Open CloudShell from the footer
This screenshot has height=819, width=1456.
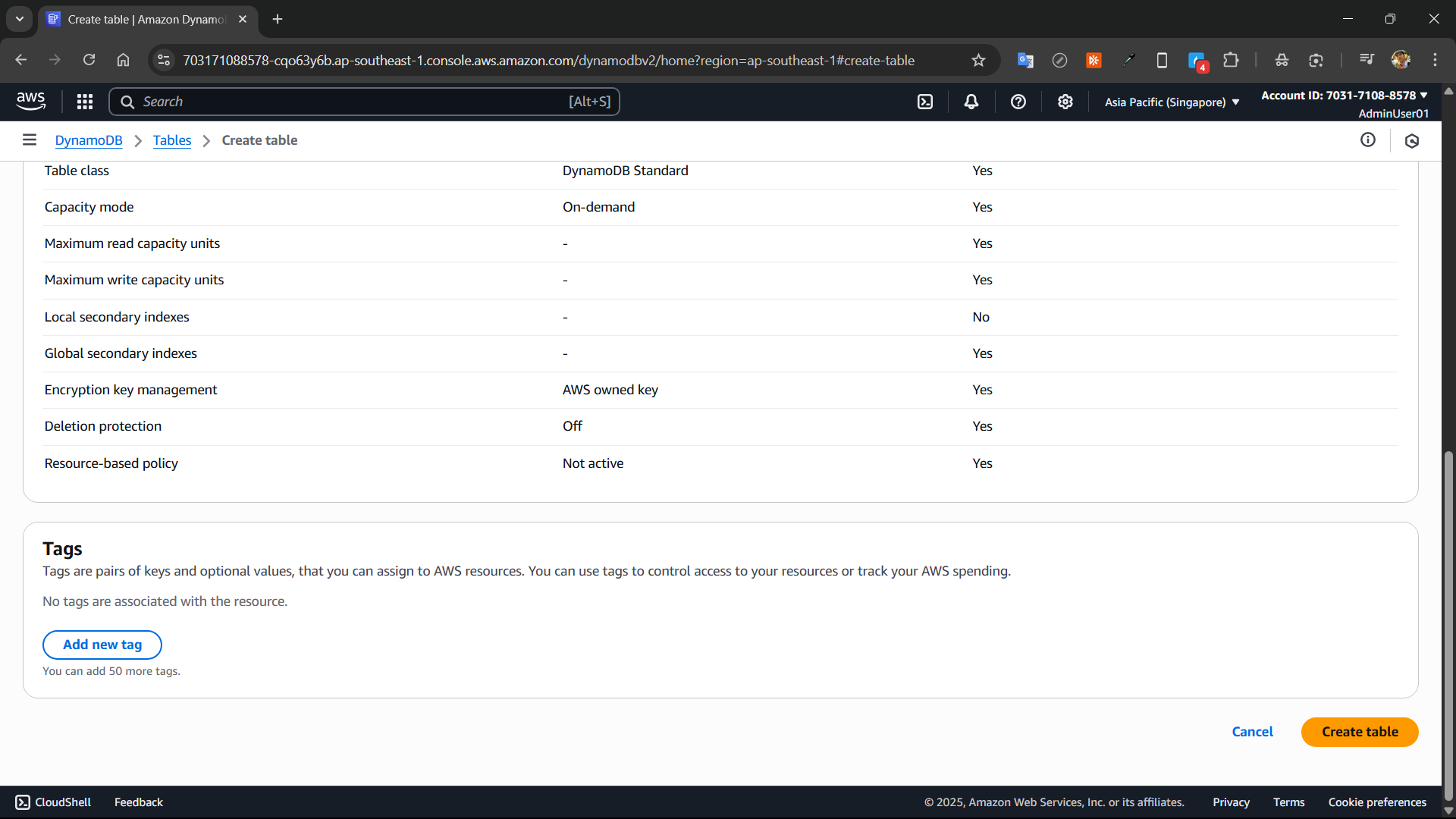pos(53,802)
